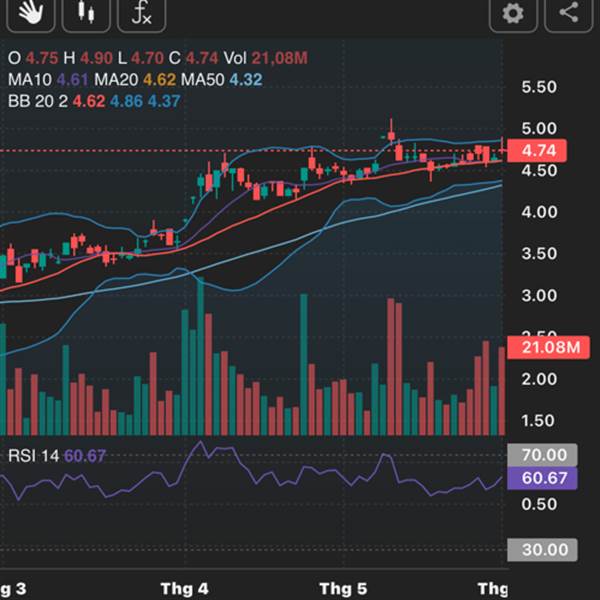The height and width of the screenshot is (600, 600).
Task: Open the candlestick chart type selector
Action: [86, 14]
